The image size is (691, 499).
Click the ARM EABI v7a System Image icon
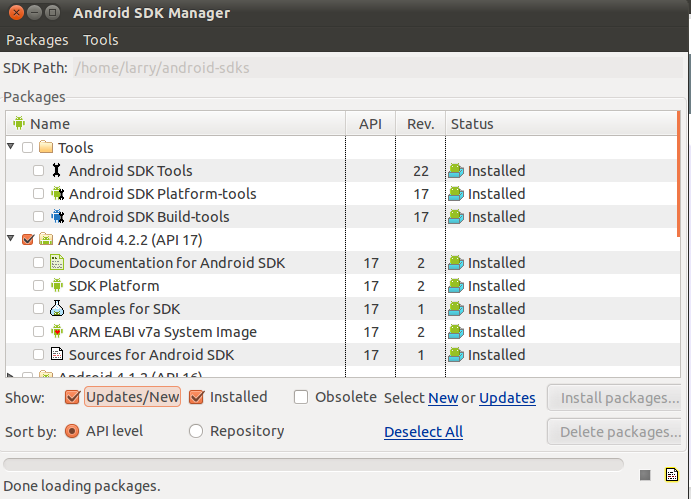point(56,332)
